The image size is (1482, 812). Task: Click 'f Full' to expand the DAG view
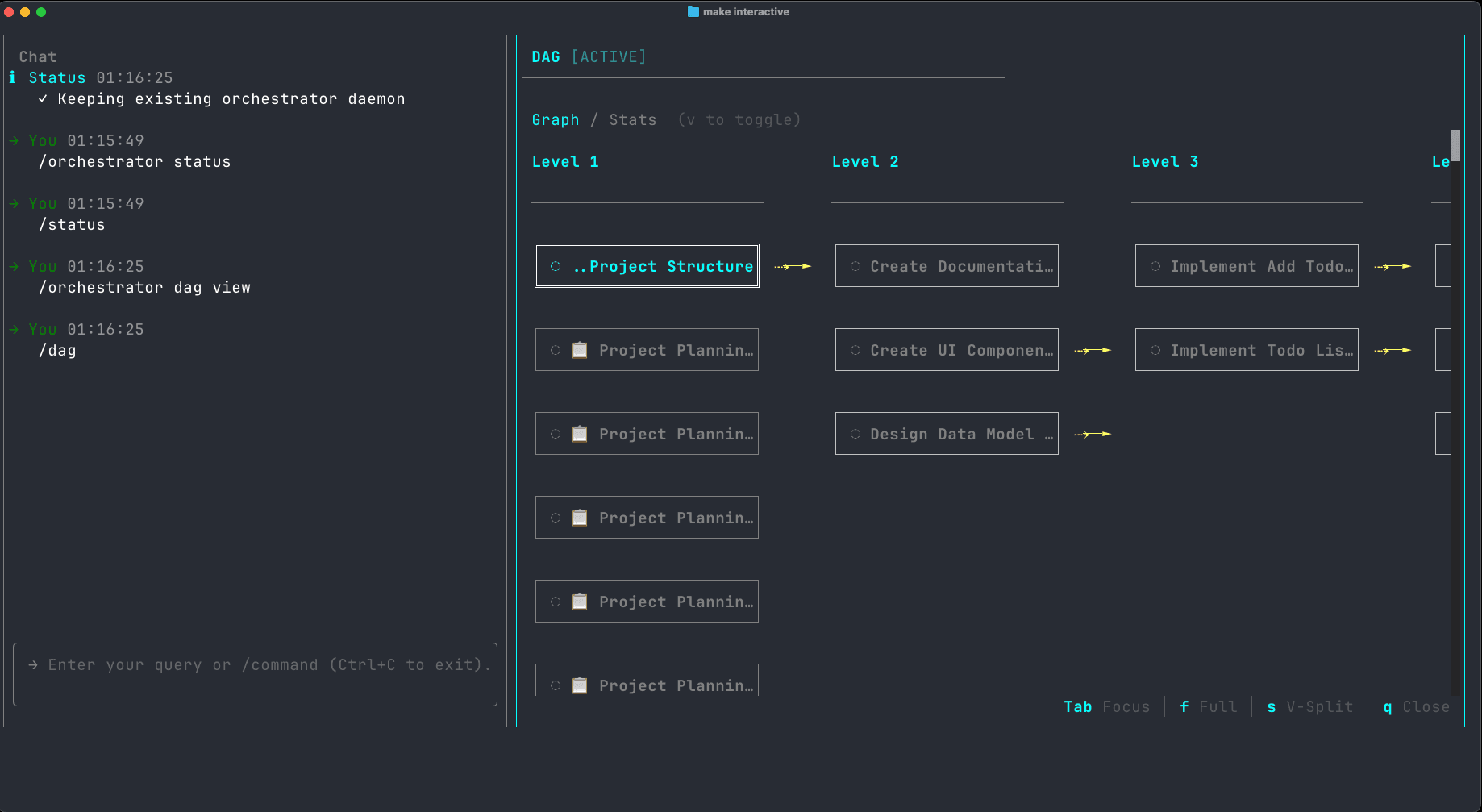pos(1207,706)
